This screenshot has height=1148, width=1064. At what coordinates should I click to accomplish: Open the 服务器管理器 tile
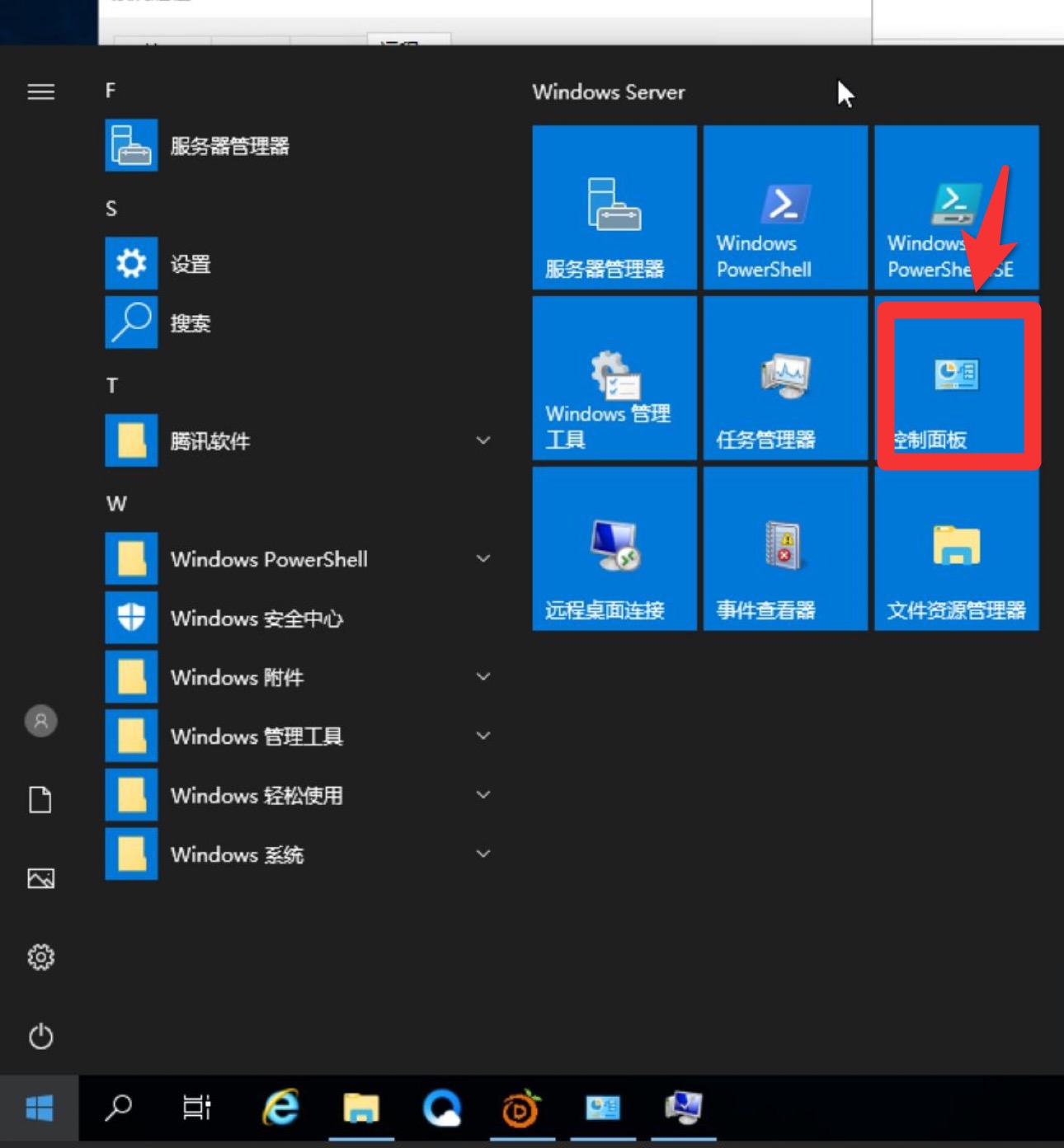tap(614, 208)
